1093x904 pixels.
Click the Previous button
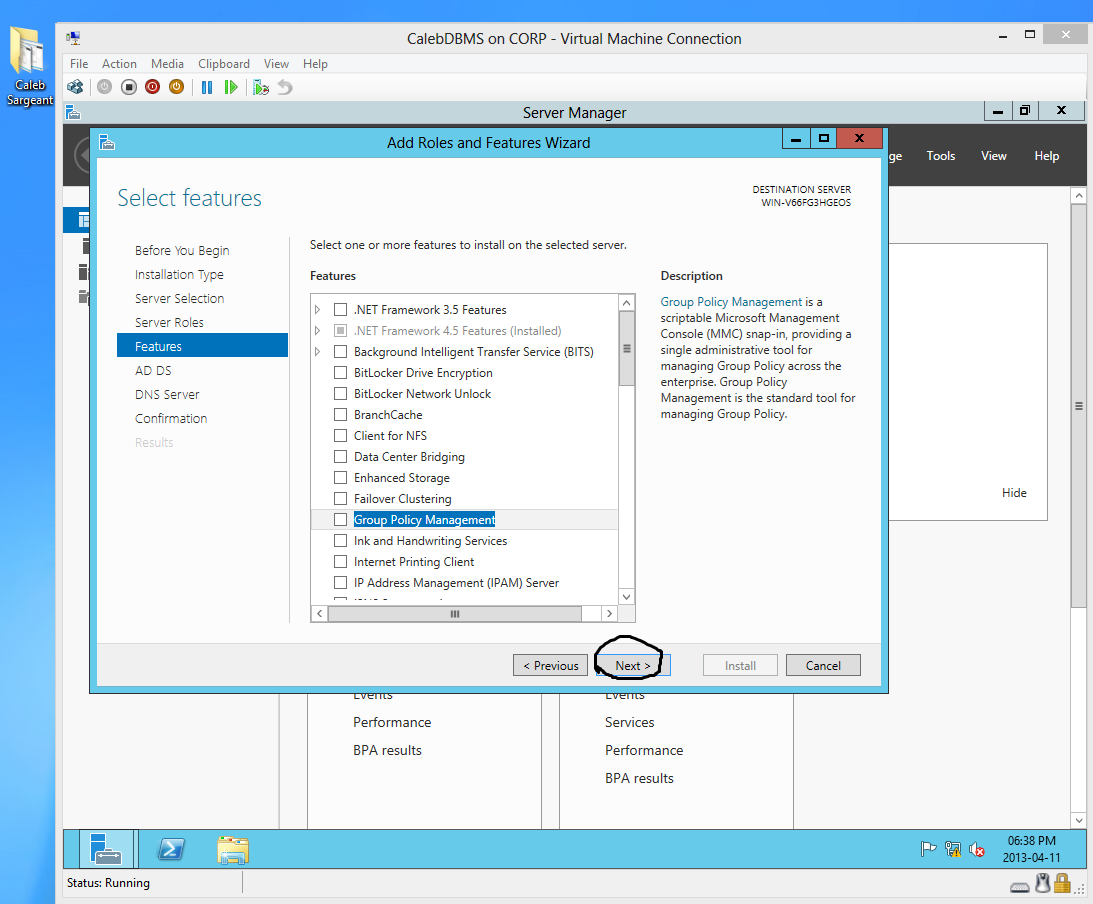pos(550,666)
